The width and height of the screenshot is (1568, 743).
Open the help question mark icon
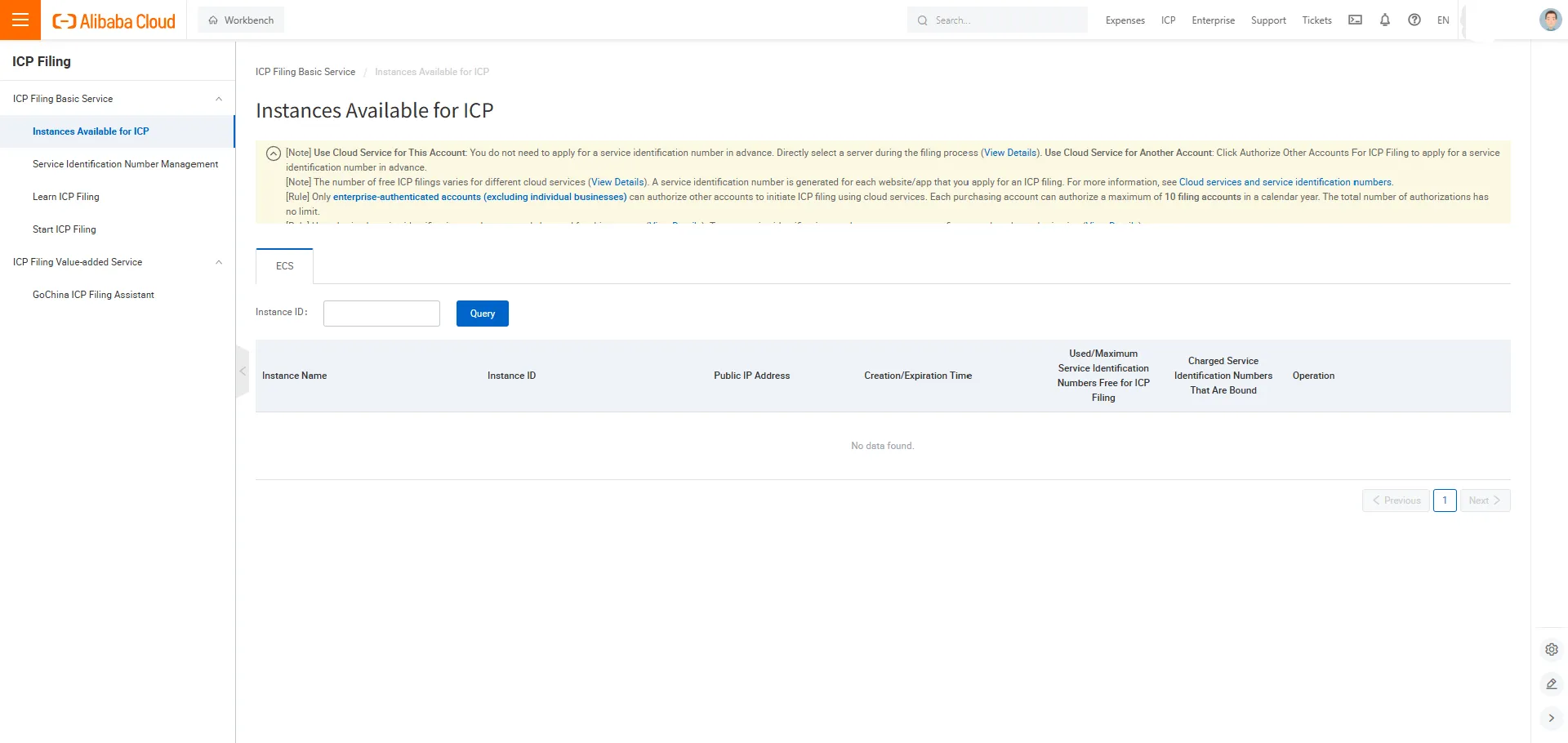click(x=1414, y=20)
